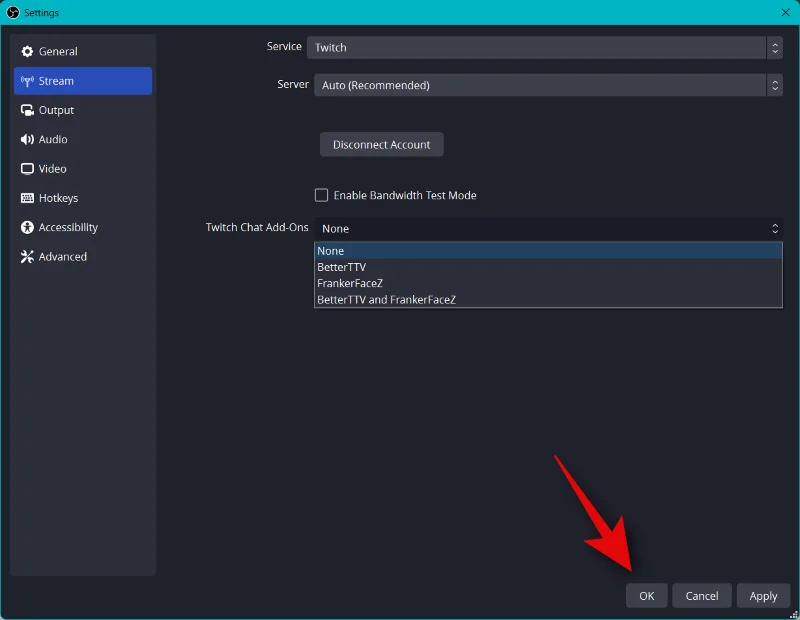
Task: Open the Hotkeys settings
Action: click(83, 198)
